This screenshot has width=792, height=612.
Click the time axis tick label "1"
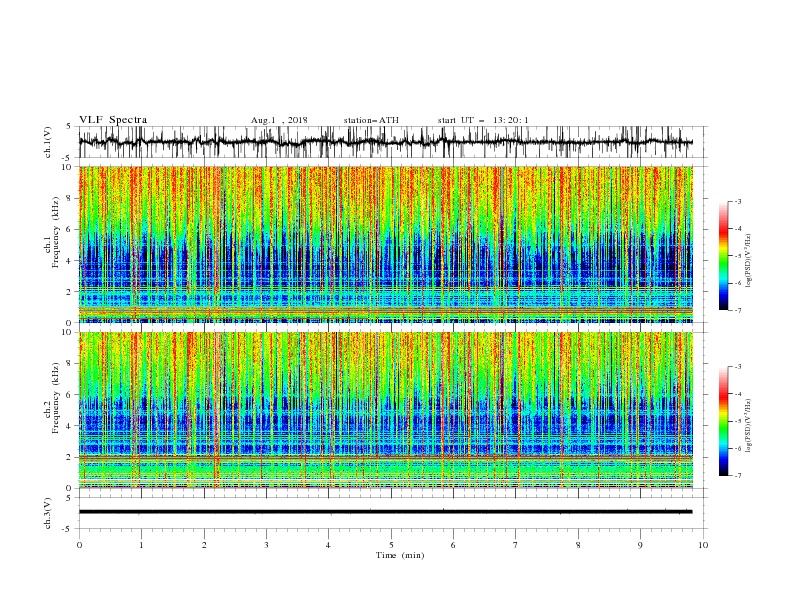[x=141, y=545]
